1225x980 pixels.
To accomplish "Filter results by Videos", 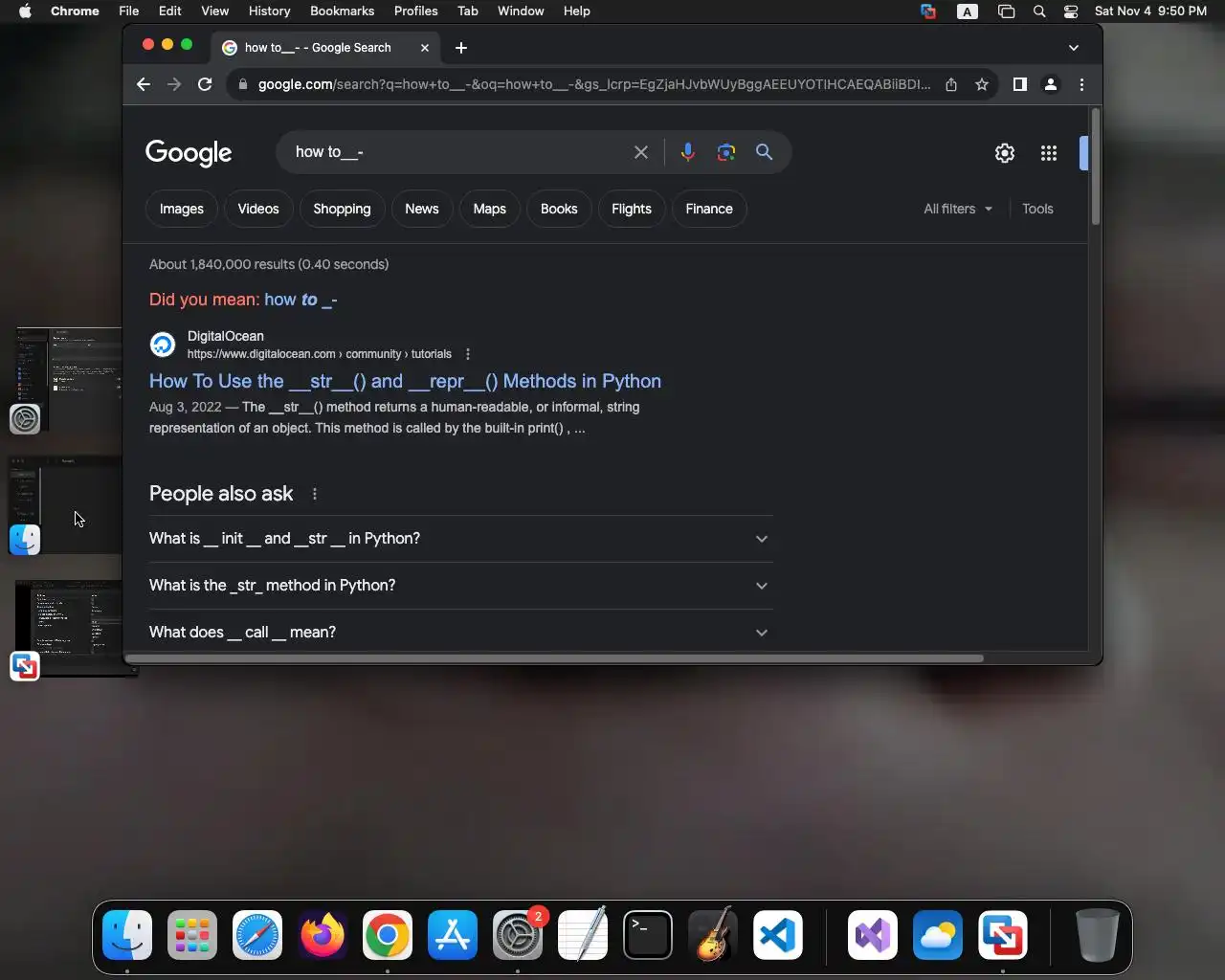I will [x=258, y=209].
